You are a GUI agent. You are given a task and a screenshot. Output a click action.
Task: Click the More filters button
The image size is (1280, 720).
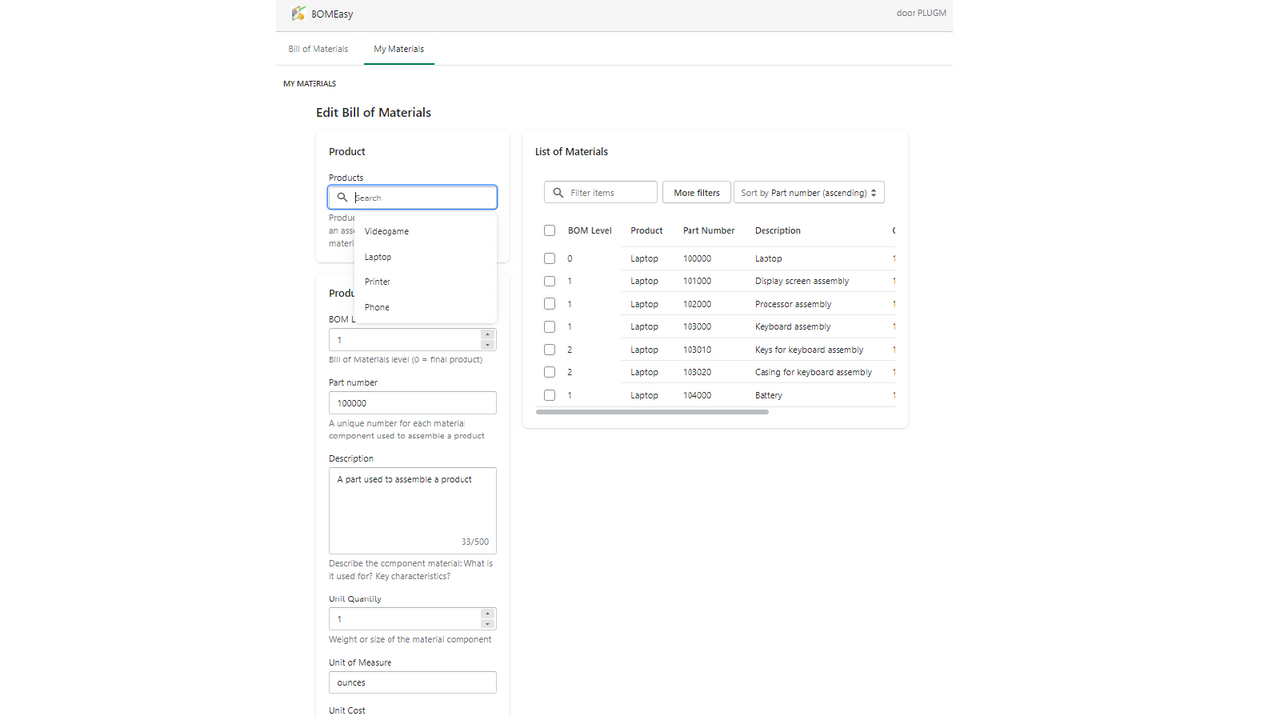[697, 192]
